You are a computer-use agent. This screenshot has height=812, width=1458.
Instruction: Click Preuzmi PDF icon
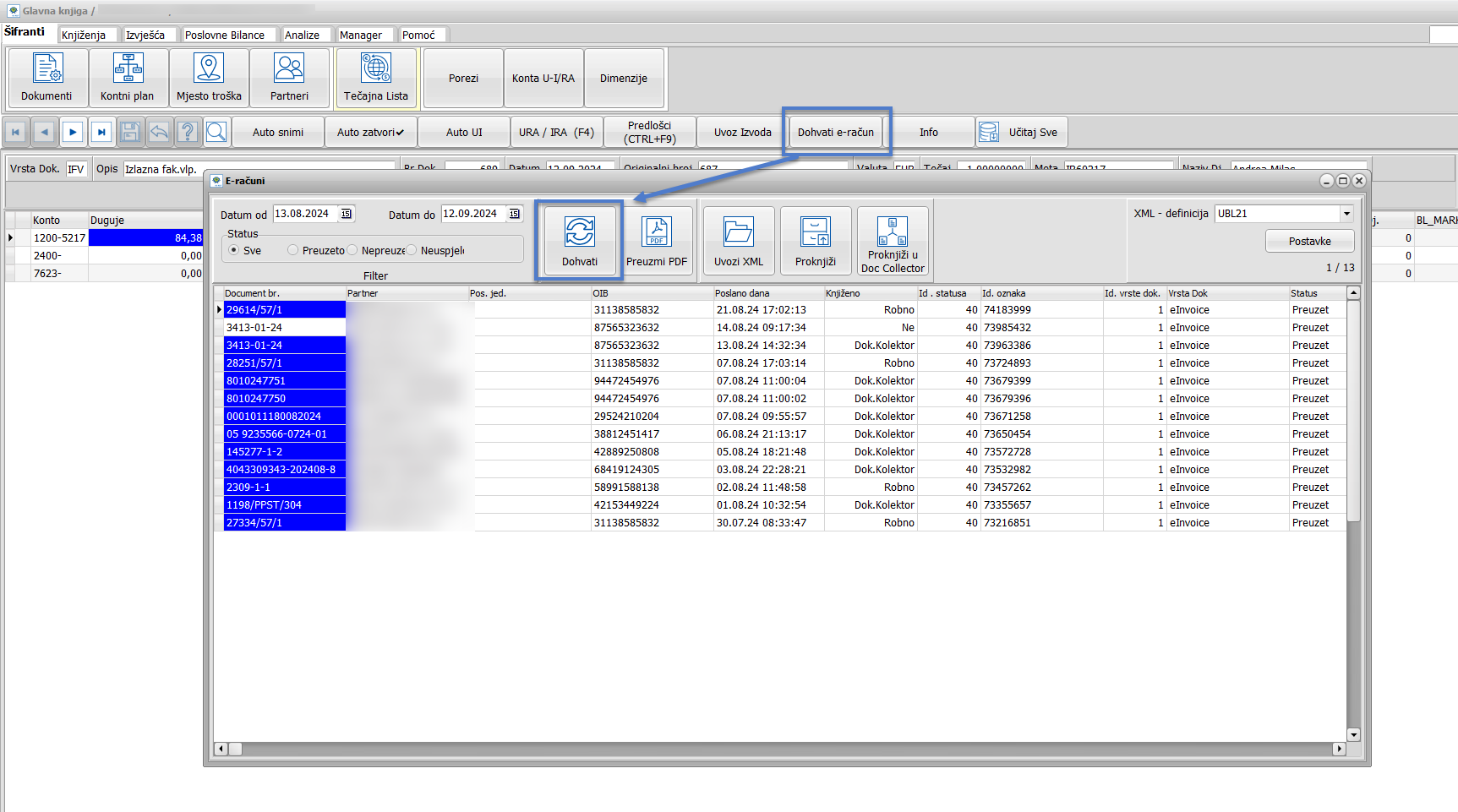tap(657, 241)
